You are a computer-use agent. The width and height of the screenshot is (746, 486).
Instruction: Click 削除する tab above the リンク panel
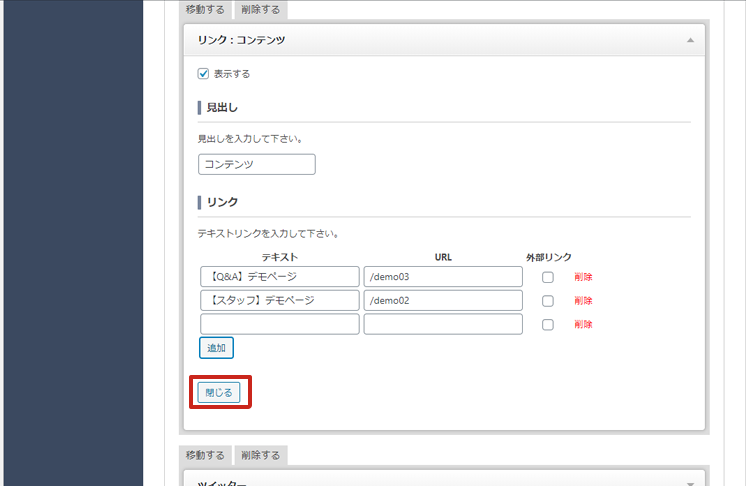261,10
